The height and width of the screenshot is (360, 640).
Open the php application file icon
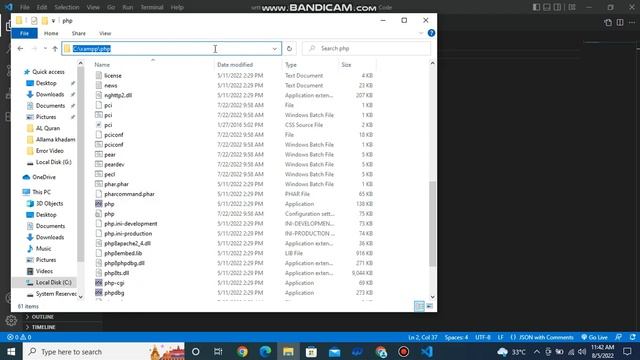99,204
